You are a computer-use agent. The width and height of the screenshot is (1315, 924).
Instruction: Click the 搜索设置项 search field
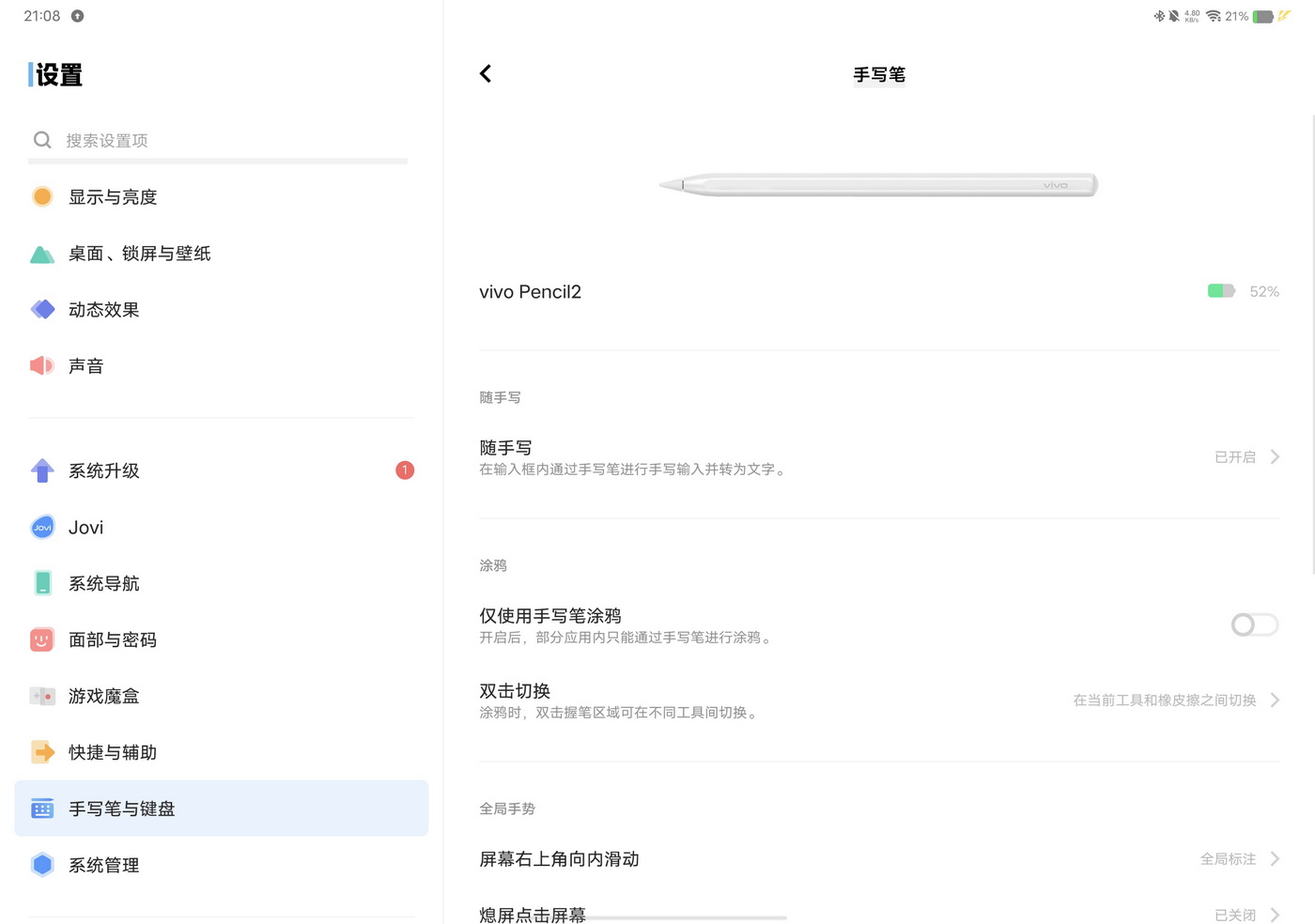[x=218, y=140]
